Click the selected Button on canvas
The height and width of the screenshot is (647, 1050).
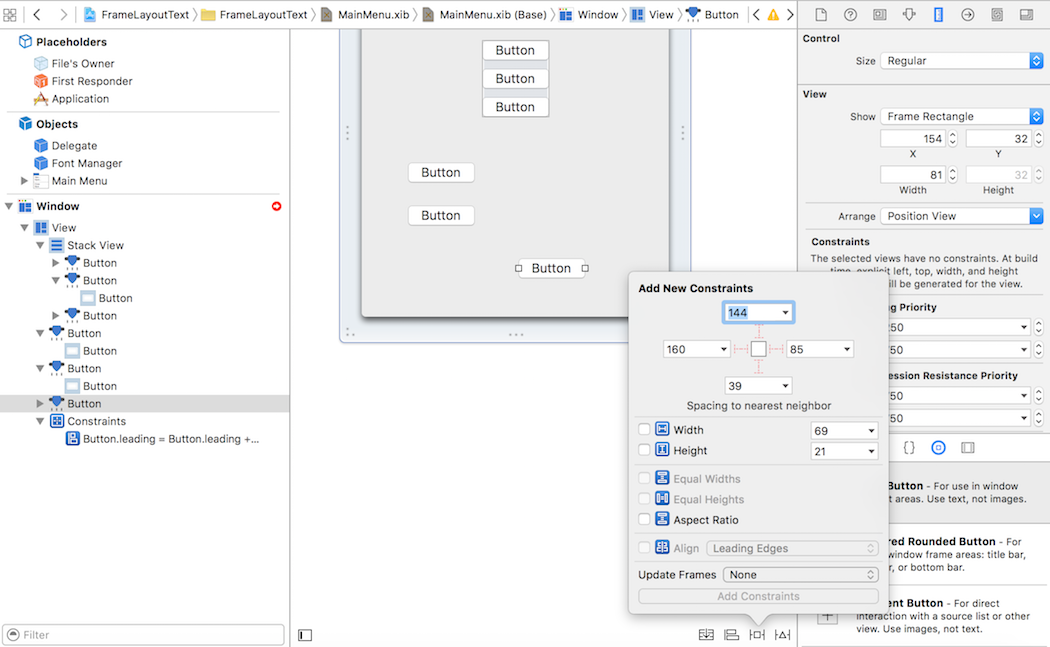pyautogui.click(x=551, y=268)
